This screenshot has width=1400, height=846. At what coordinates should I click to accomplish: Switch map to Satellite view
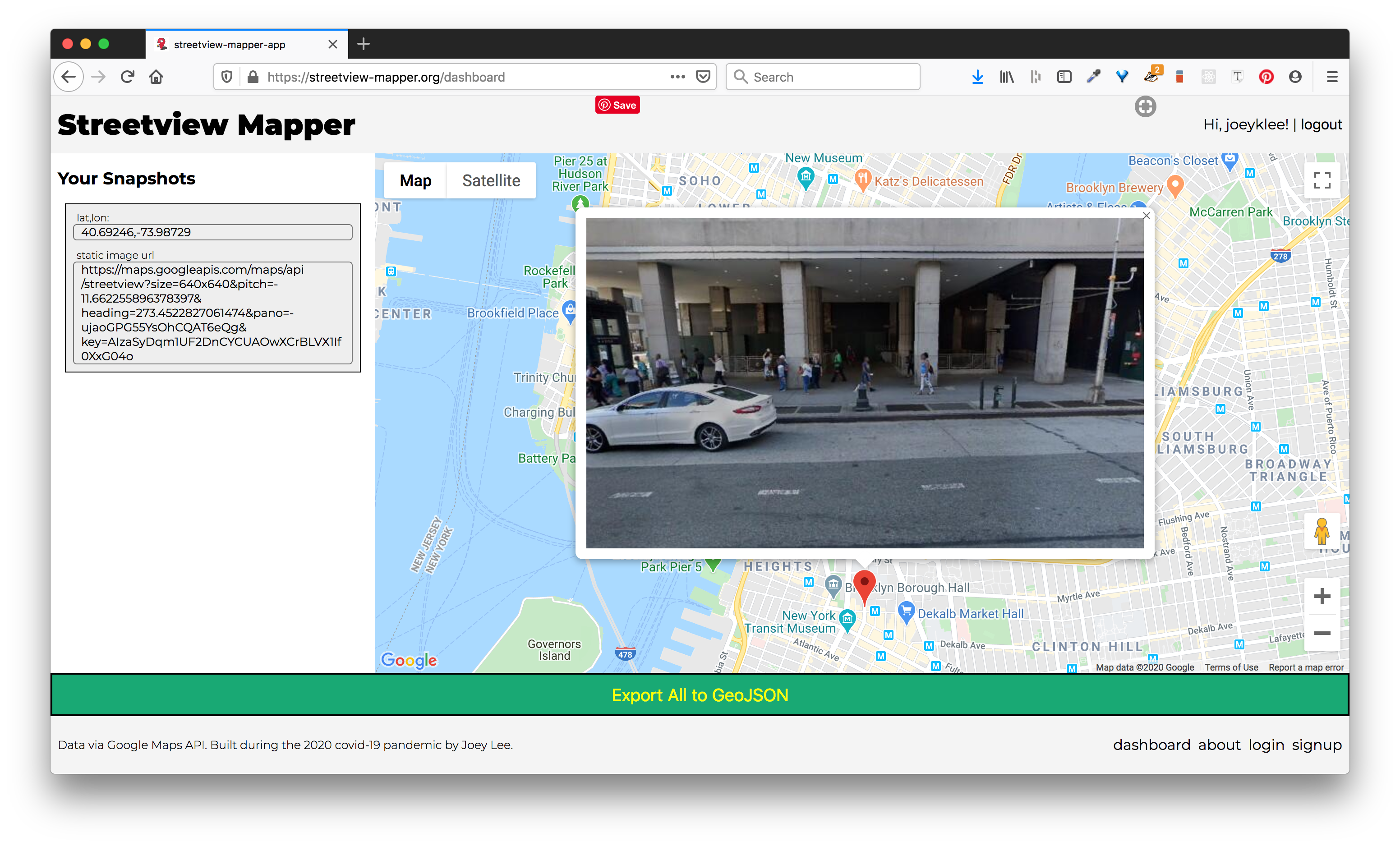491,181
